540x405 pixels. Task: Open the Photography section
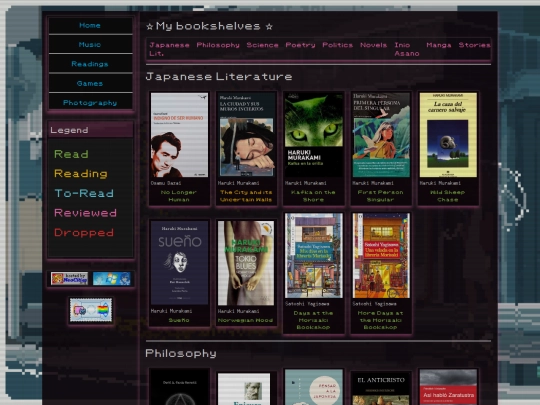coord(90,103)
